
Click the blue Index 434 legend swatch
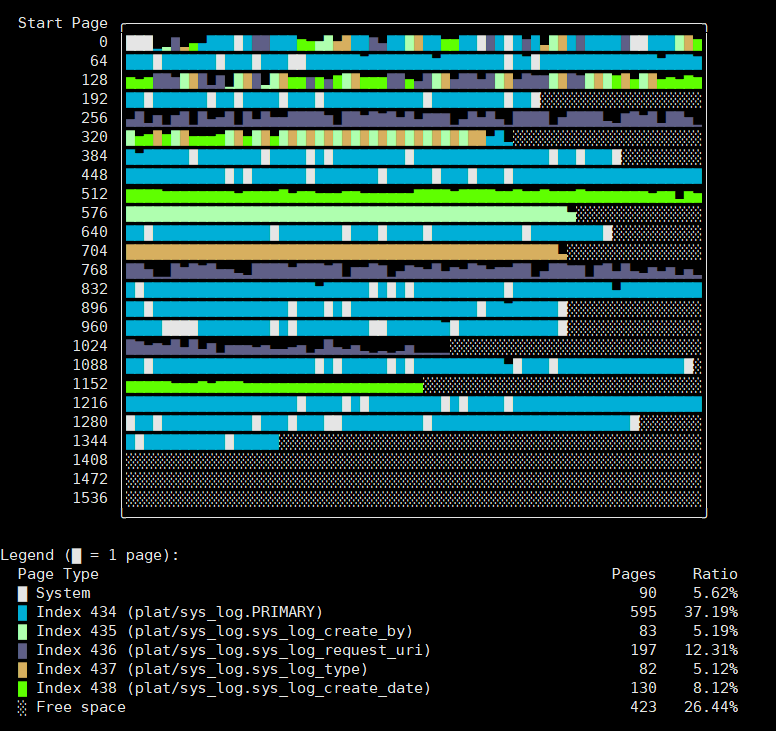tap(22, 612)
